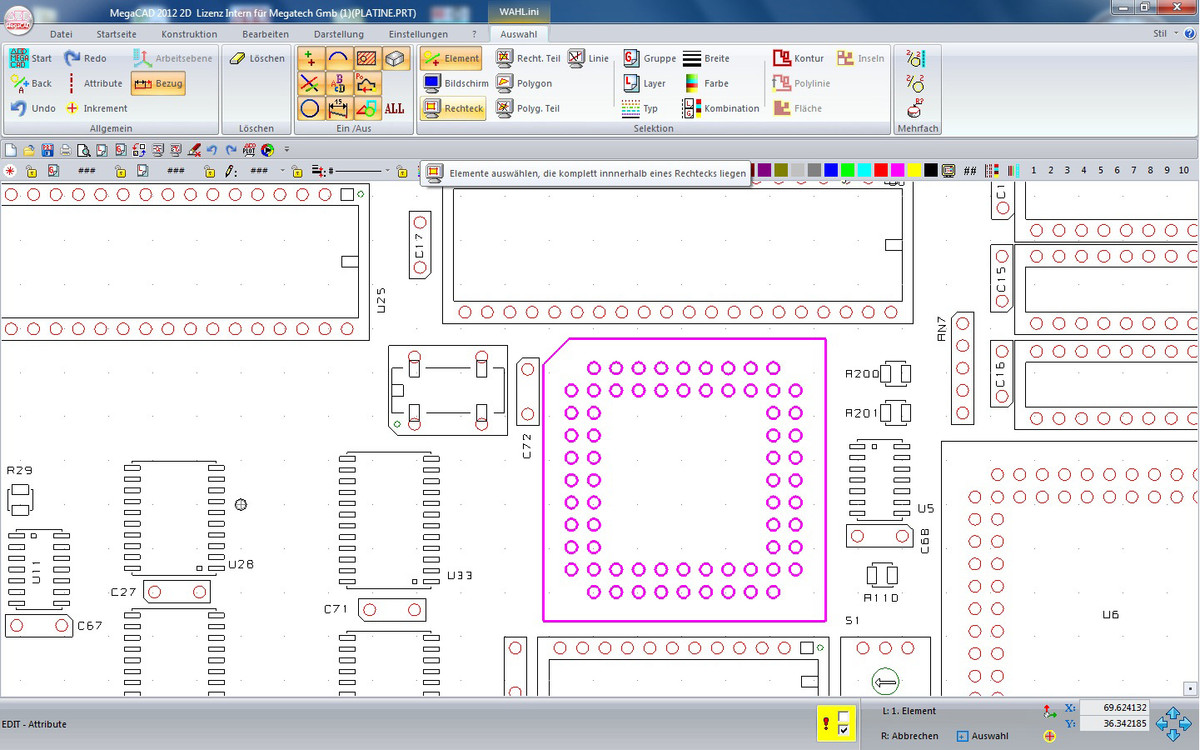Click the ## layer button
Screen dimensions: 1200x750
[970, 171]
